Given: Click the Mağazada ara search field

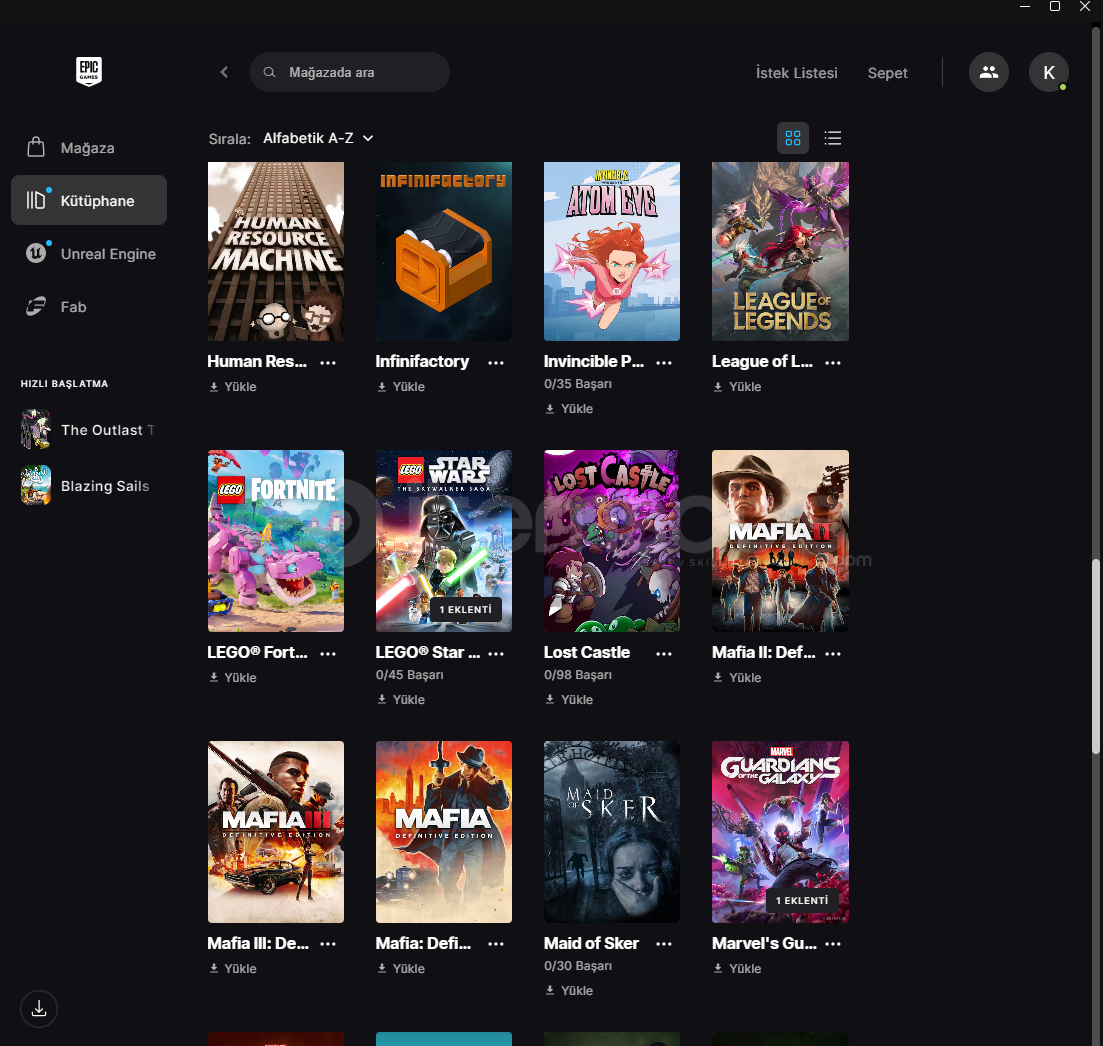Looking at the screenshot, I should coord(360,73).
